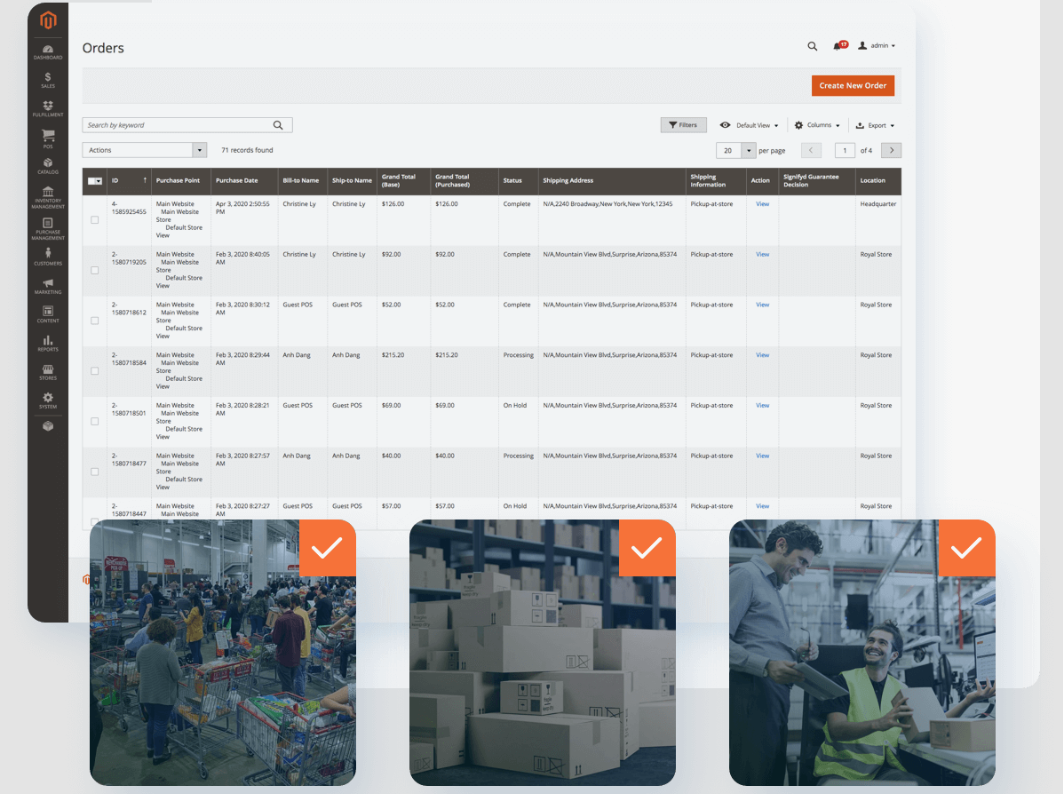View order 4-1585925455
Image resolution: width=1063 pixels, height=794 pixels.
pyautogui.click(x=763, y=204)
